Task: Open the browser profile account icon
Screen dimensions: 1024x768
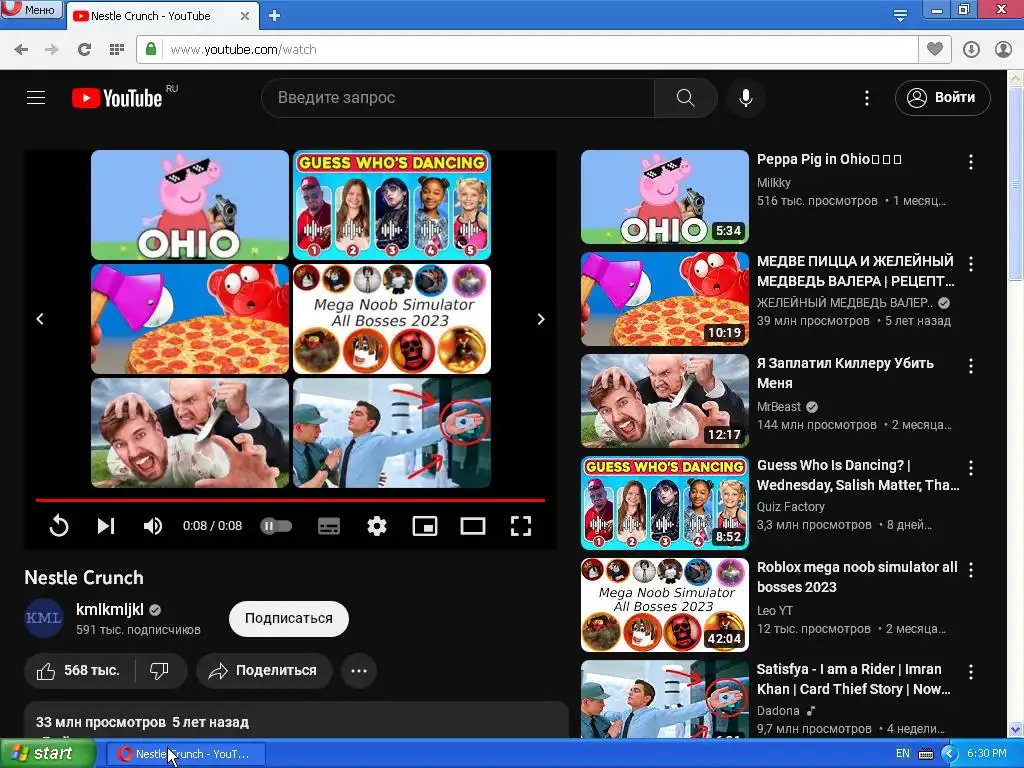Action: [1003, 50]
